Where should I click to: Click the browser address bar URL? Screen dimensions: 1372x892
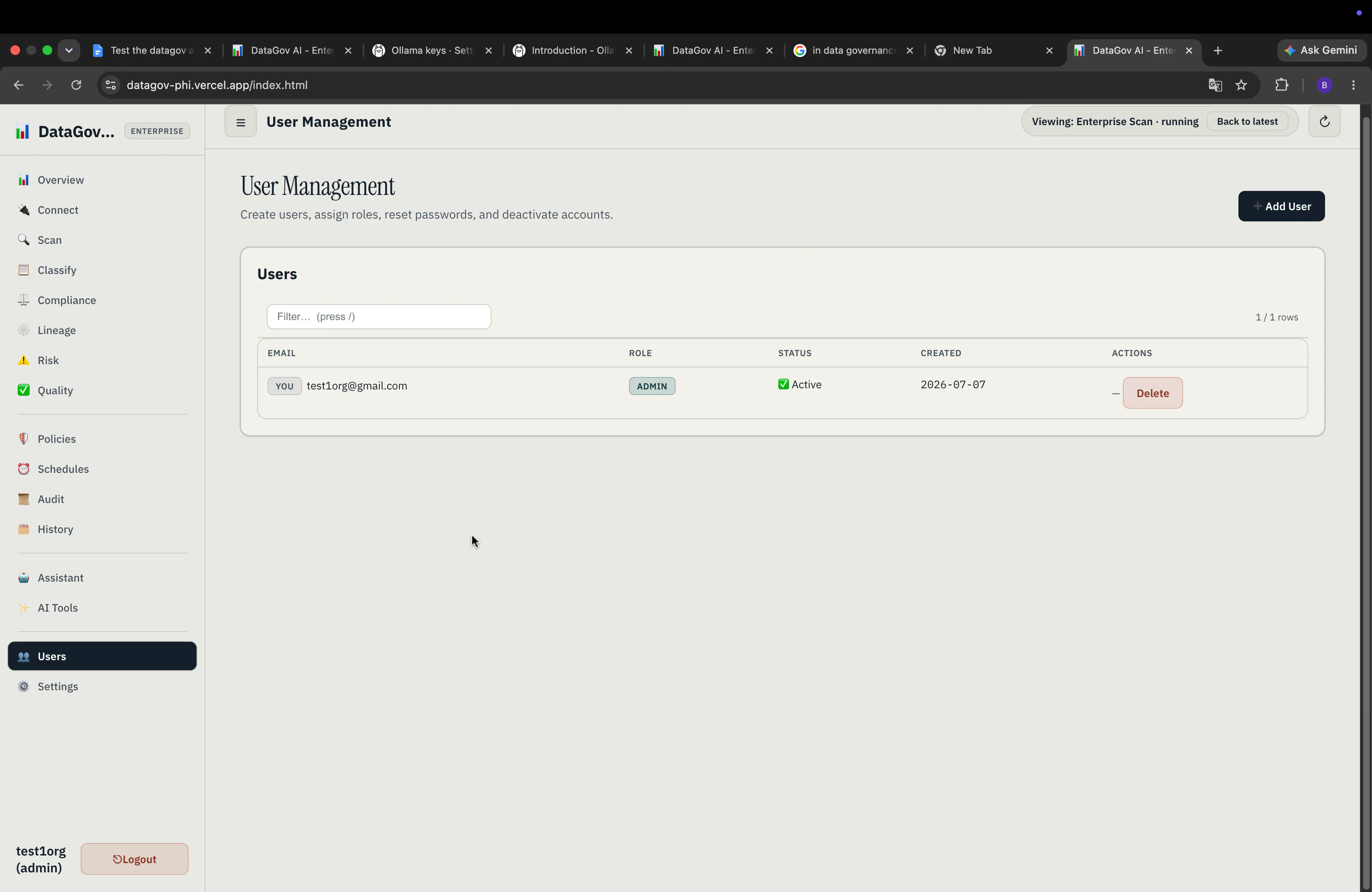217,85
